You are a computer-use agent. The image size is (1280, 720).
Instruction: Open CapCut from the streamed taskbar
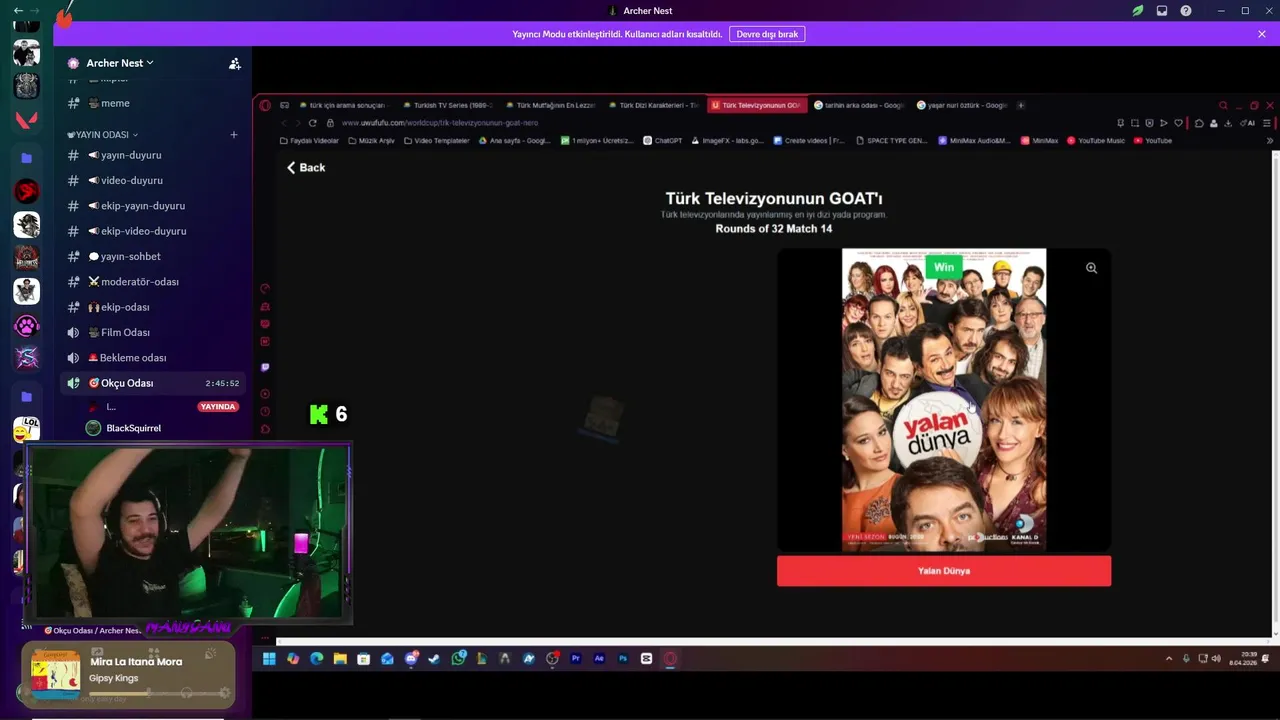coord(646,659)
